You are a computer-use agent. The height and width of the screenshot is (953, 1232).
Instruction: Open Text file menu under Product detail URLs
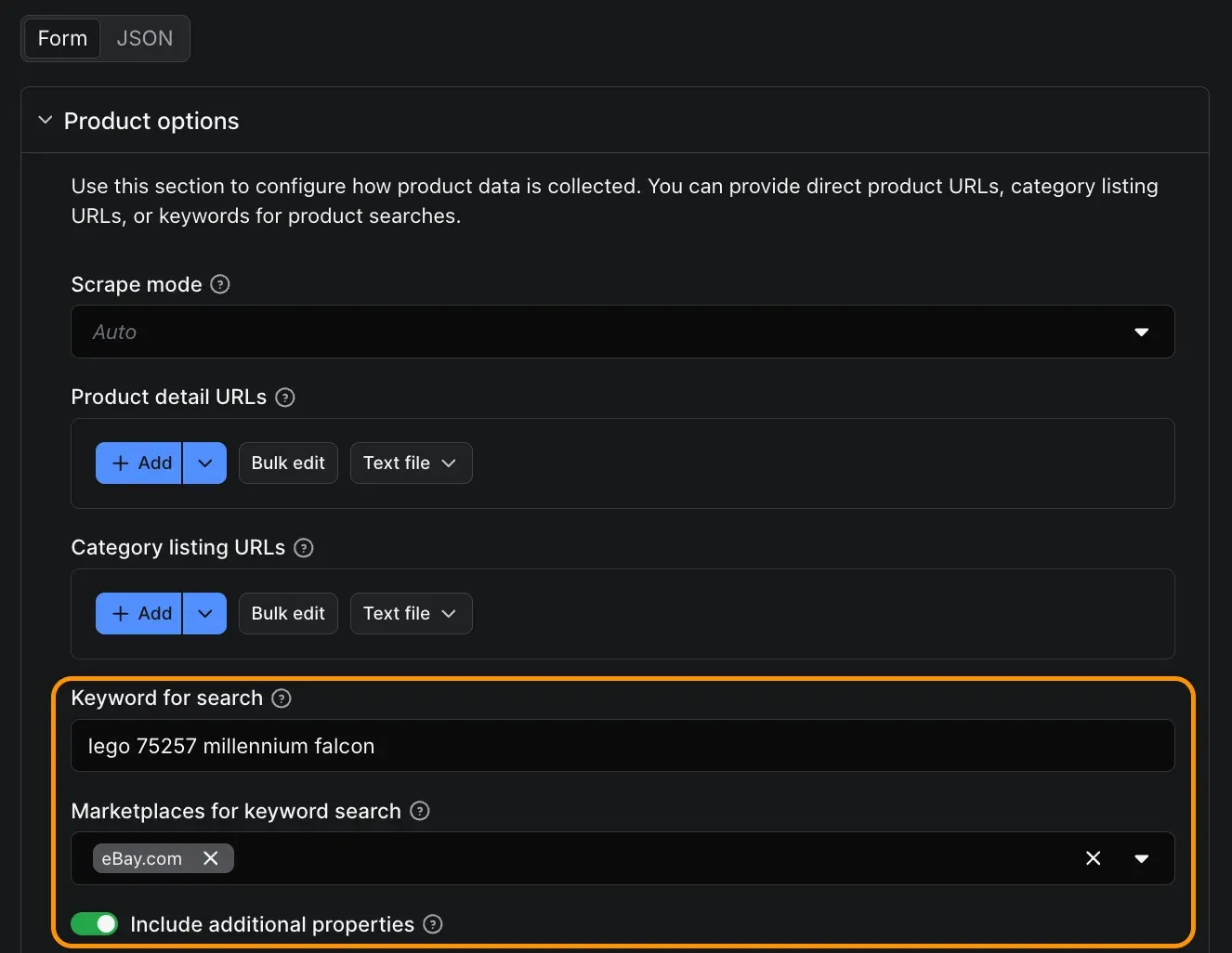tap(411, 463)
